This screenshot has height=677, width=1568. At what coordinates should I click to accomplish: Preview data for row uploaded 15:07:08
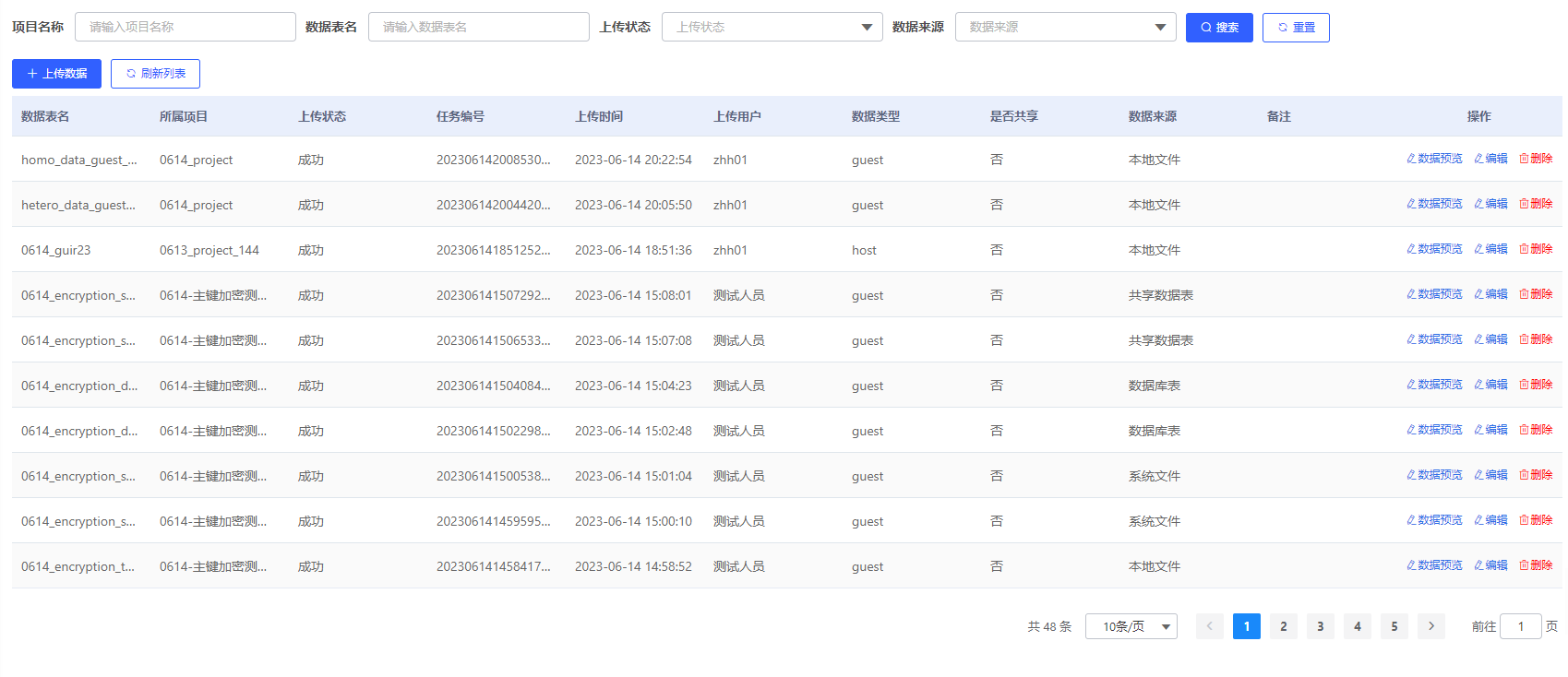[x=1434, y=339]
